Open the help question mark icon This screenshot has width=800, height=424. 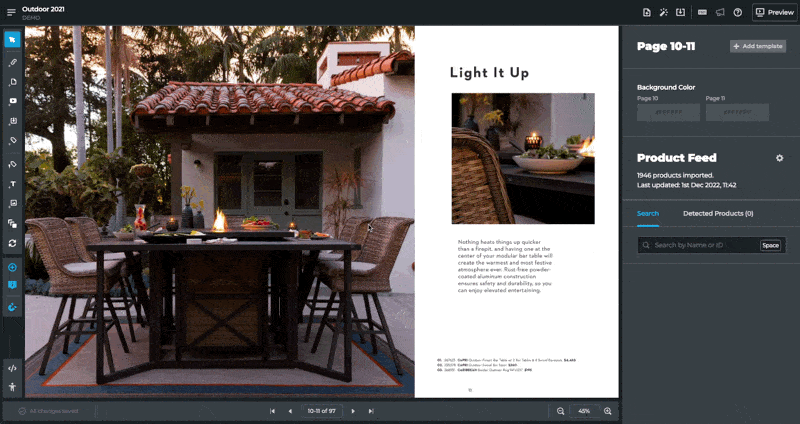point(737,12)
